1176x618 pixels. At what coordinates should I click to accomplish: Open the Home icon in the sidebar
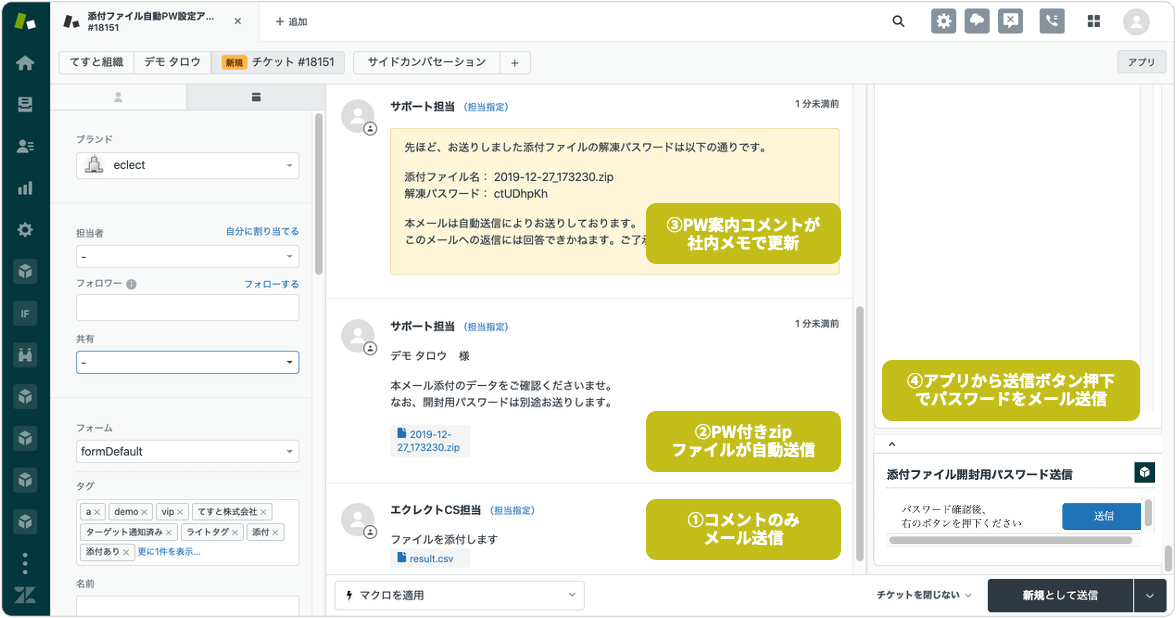[x=25, y=63]
